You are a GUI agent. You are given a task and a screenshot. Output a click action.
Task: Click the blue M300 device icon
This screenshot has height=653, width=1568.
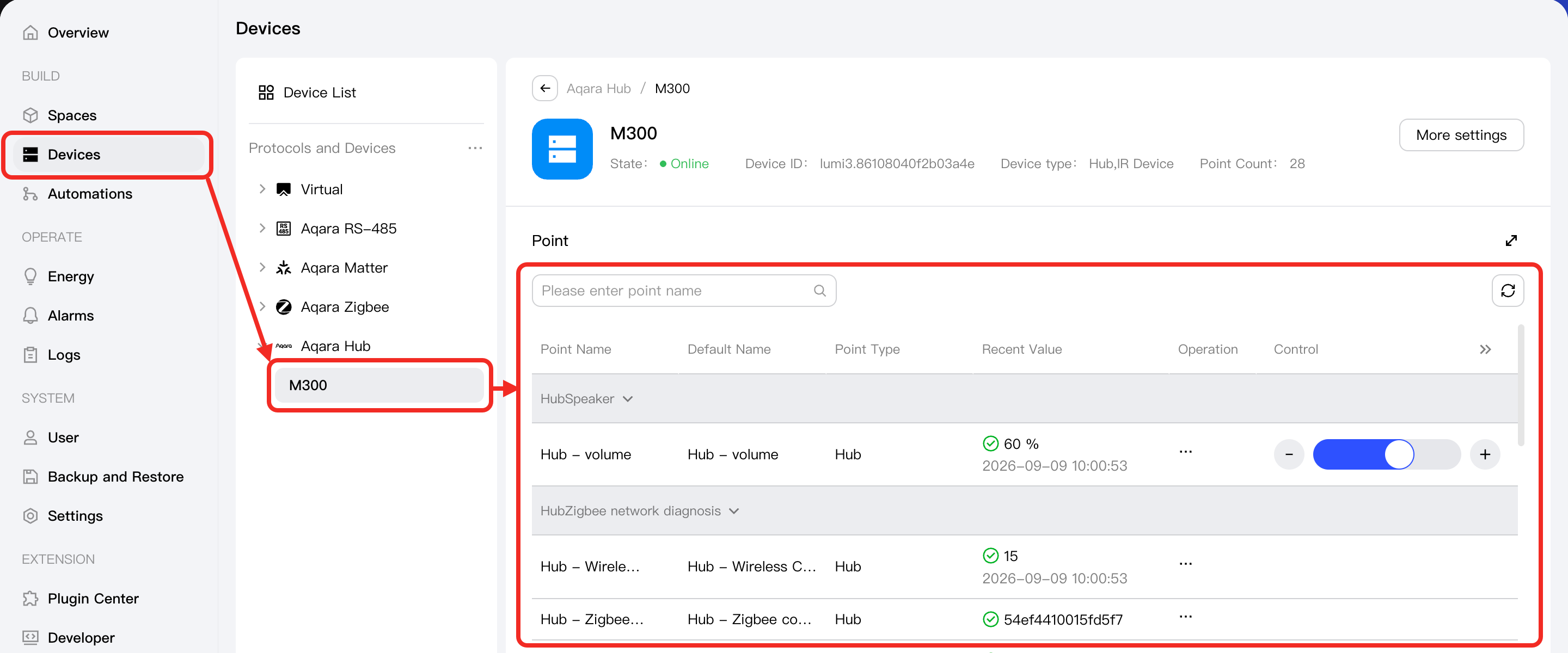(562, 149)
